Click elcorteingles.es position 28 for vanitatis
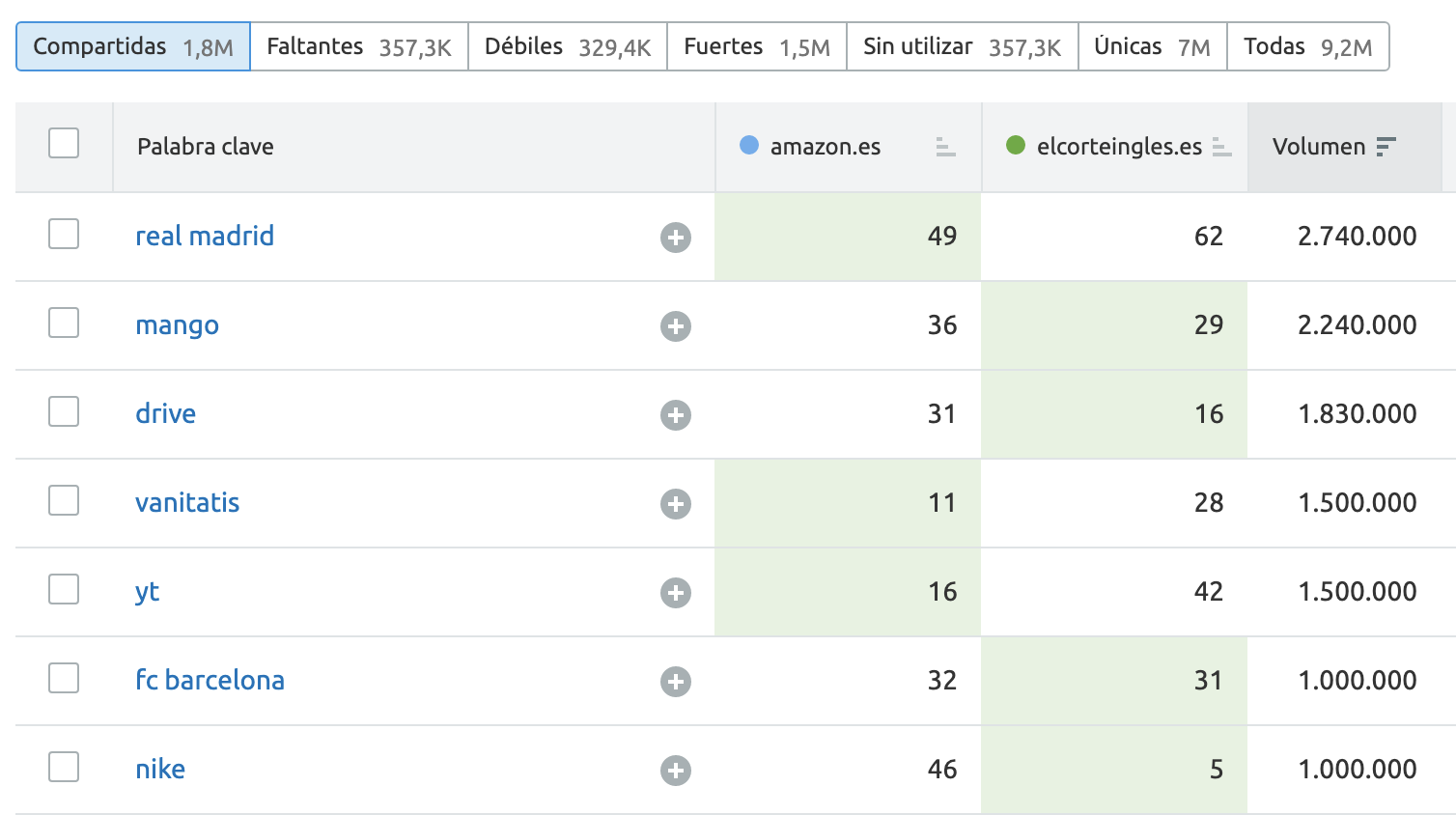The image size is (1456, 815). (x=1209, y=503)
